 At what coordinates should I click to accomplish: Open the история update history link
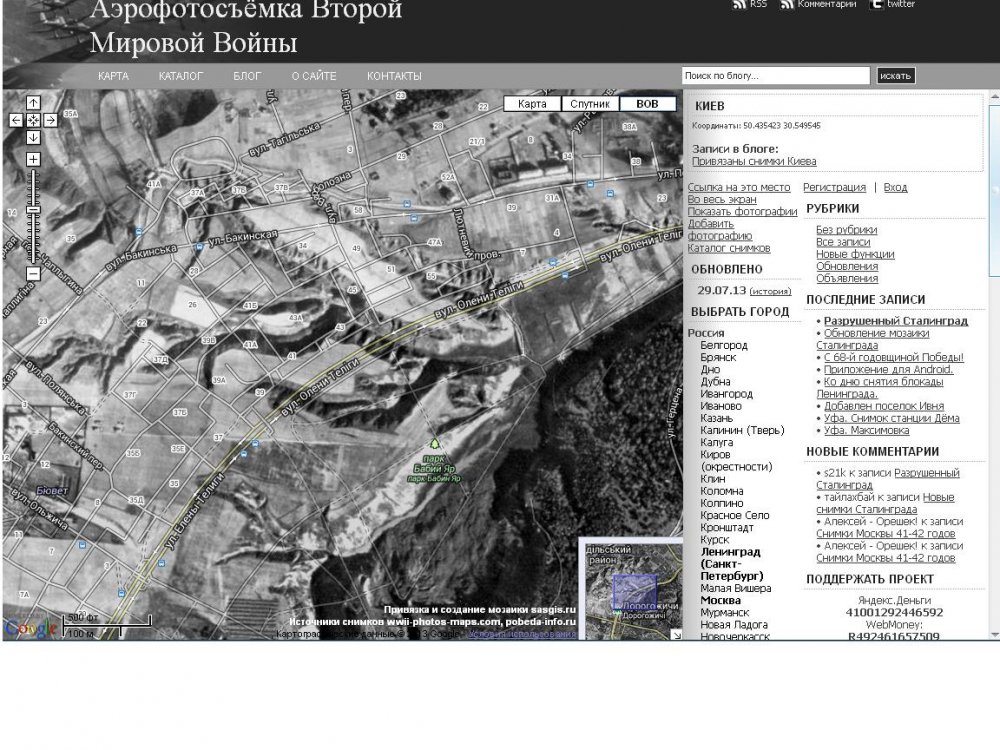[770, 291]
